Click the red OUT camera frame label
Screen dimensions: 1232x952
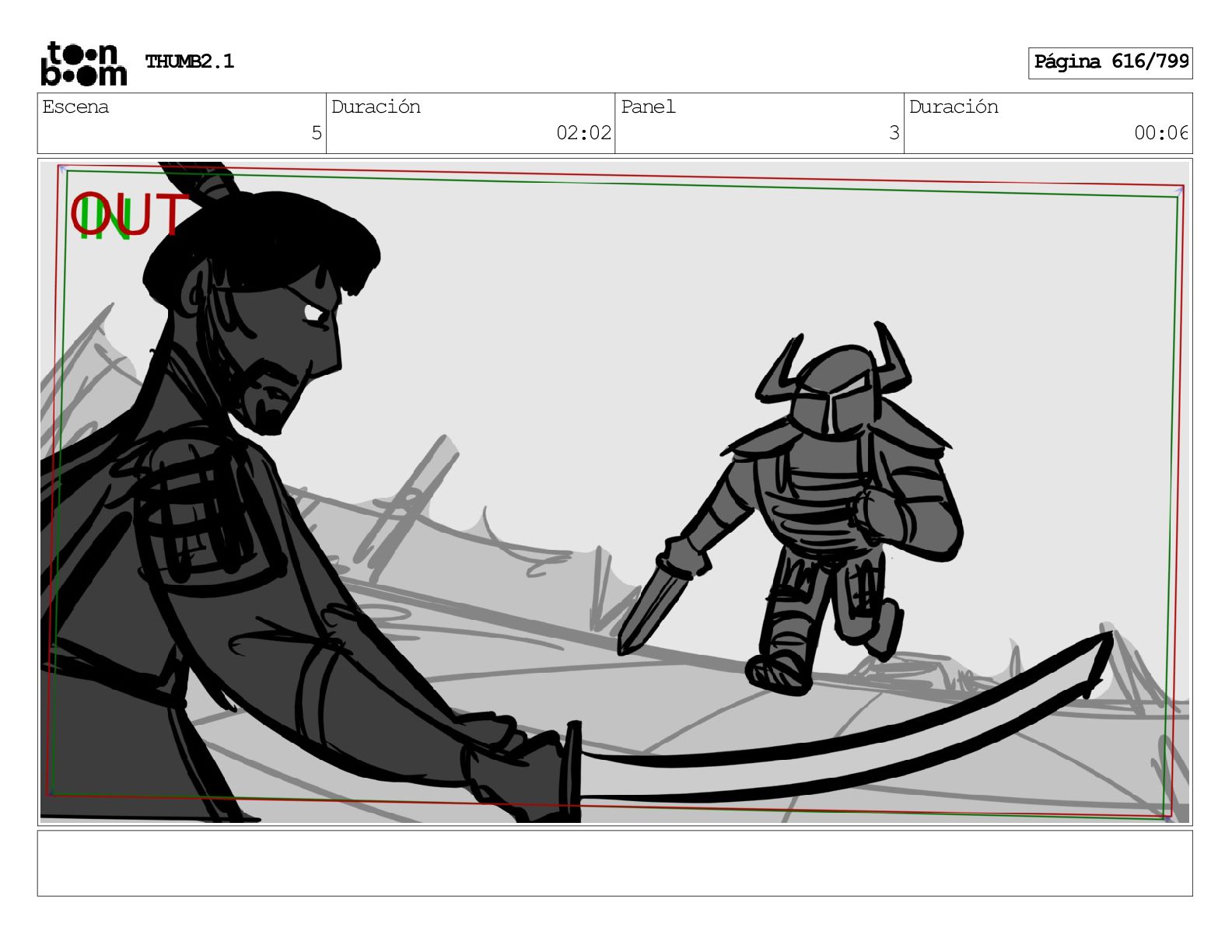point(130,215)
